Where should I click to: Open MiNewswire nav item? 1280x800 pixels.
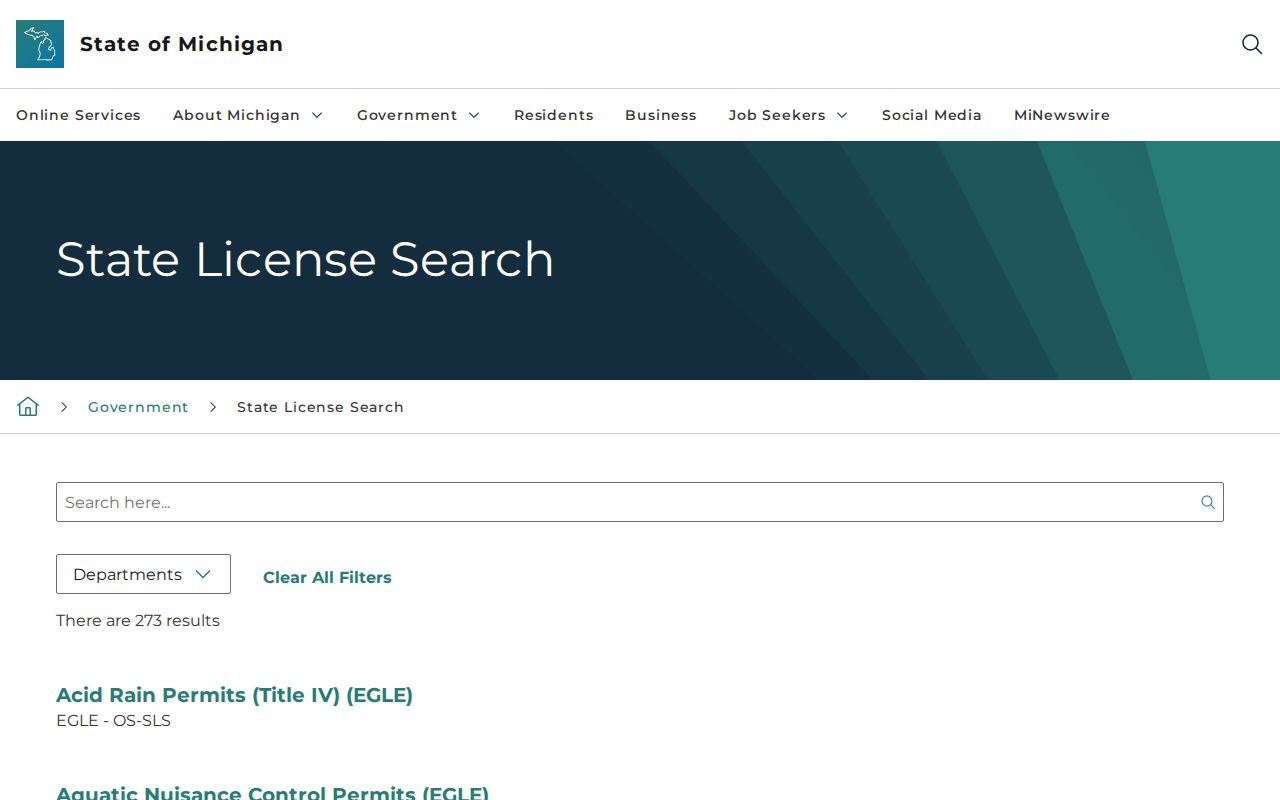[1062, 115]
